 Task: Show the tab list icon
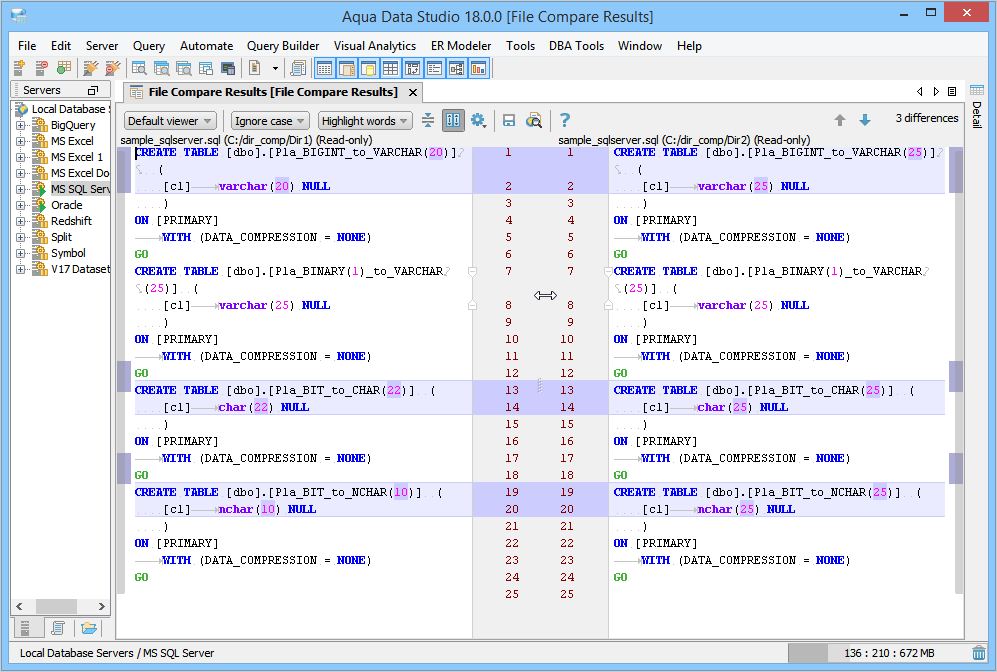pos(952,92)
